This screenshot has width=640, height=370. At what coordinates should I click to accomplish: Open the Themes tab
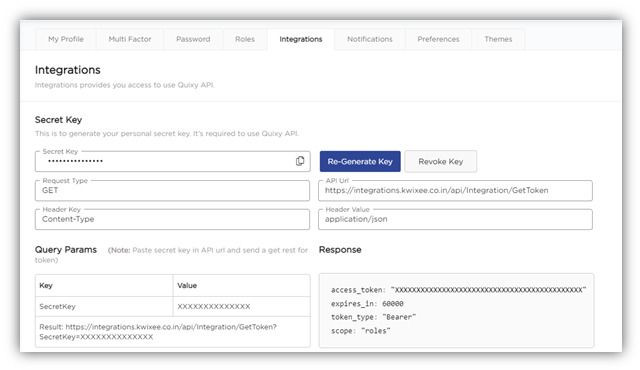(x=498, y=39)
